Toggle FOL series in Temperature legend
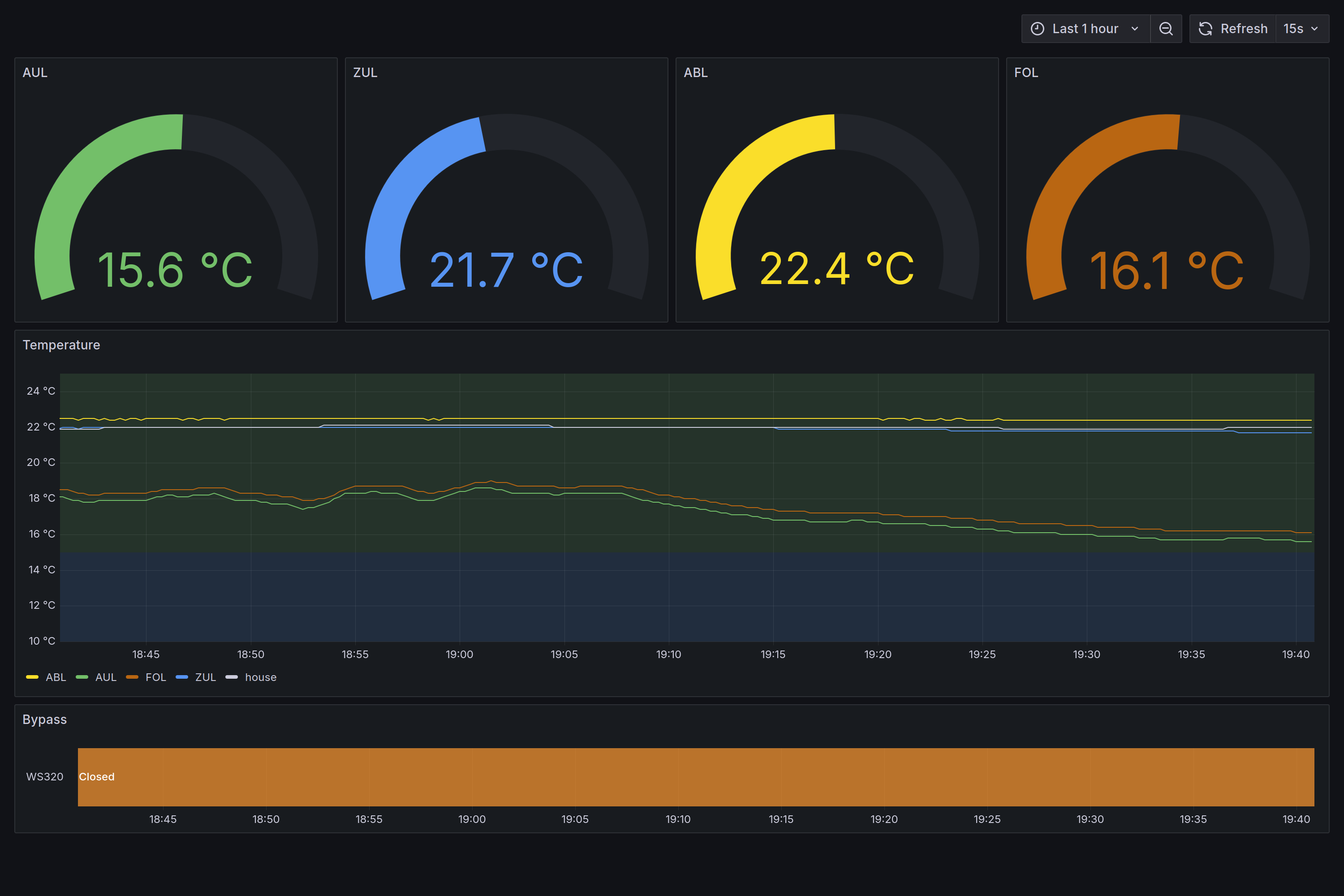The image size is (1344, 896). pyautogui.click(x=155, y=677)
